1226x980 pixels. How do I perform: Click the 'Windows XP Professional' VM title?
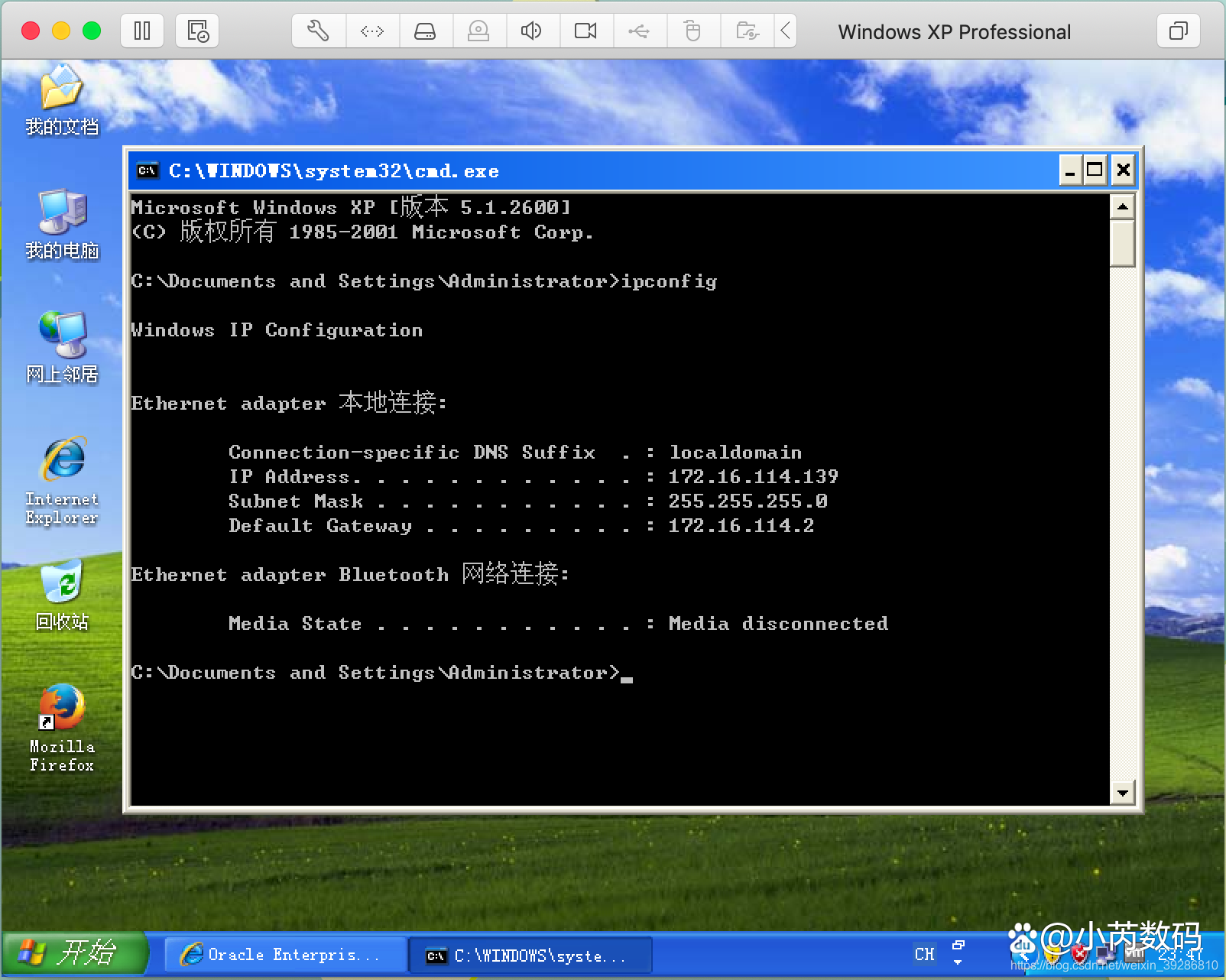(x=954, y=32)
